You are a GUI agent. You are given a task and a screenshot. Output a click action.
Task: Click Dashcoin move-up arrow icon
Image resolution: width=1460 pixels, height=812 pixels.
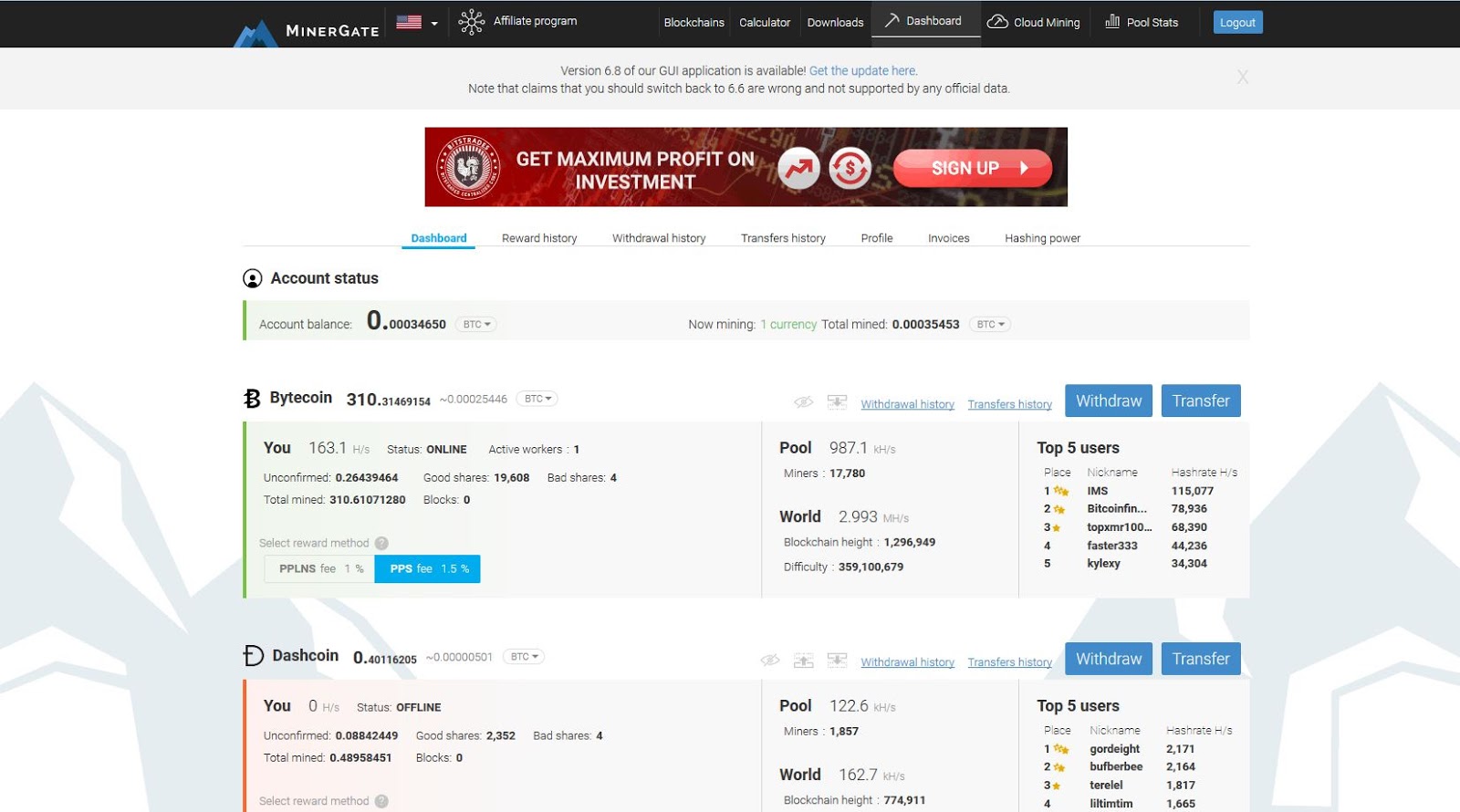803,661
